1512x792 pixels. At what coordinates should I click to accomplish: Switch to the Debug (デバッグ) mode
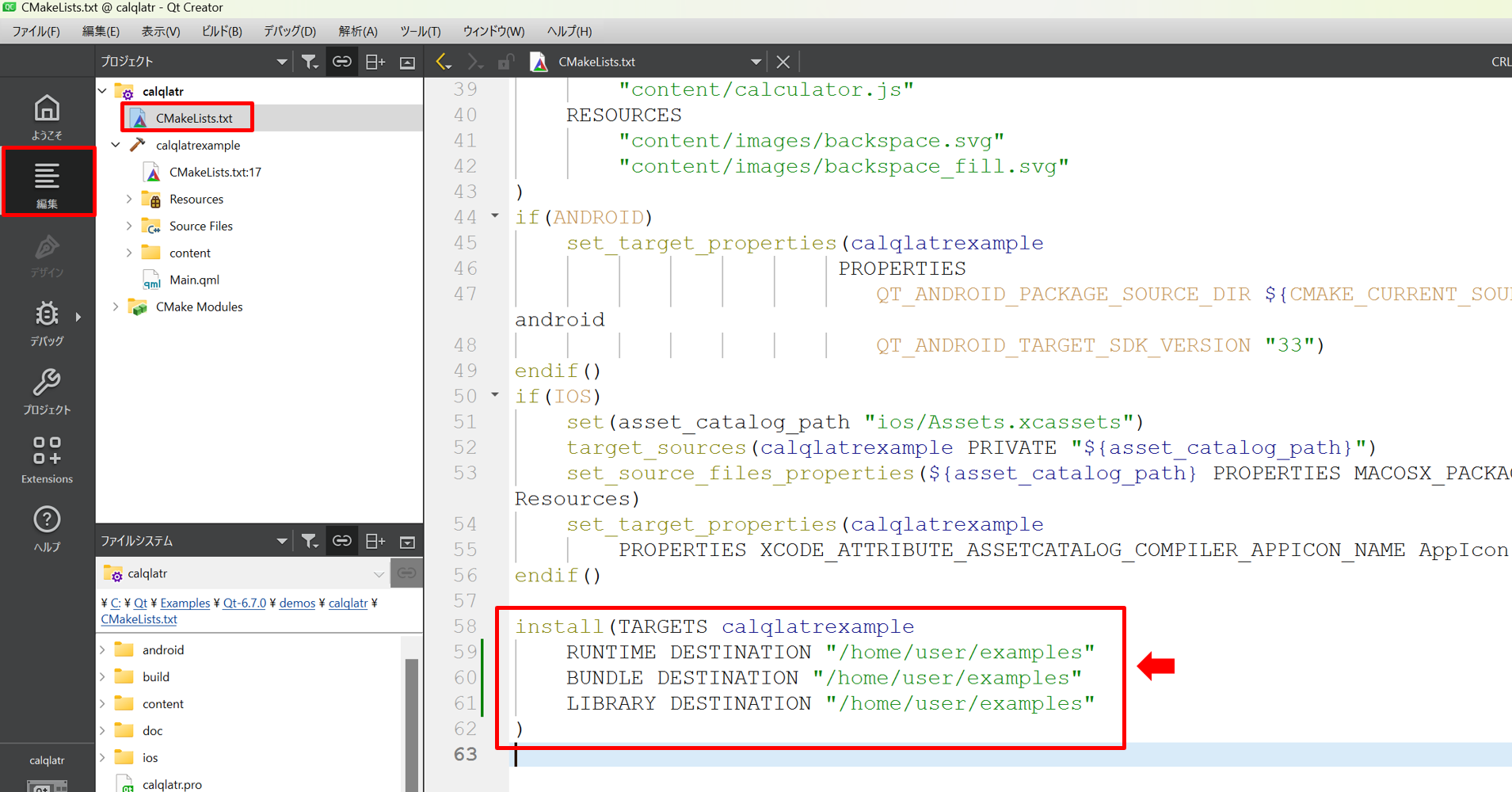pos(47,322)
